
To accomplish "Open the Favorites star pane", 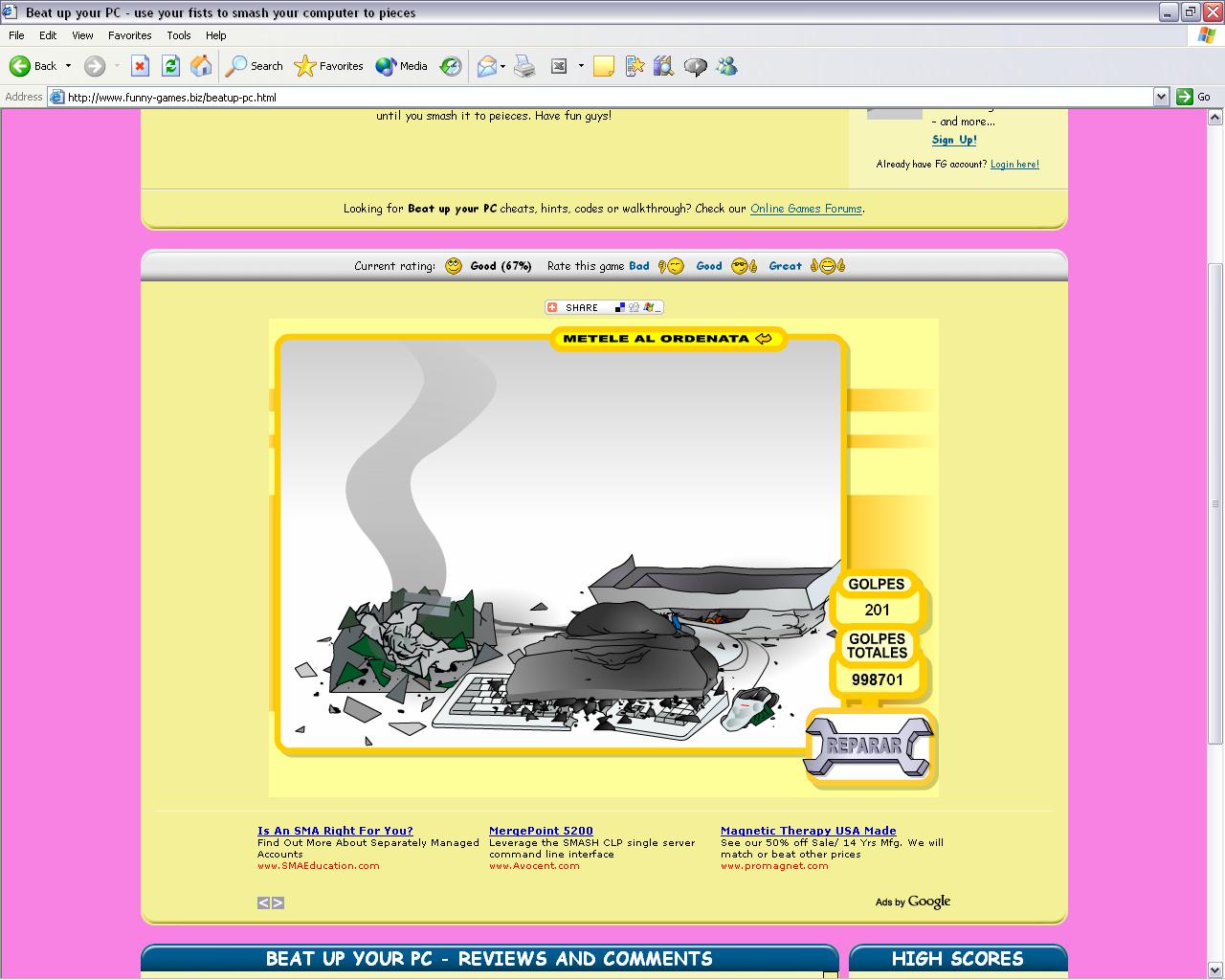I will [328, 66].
